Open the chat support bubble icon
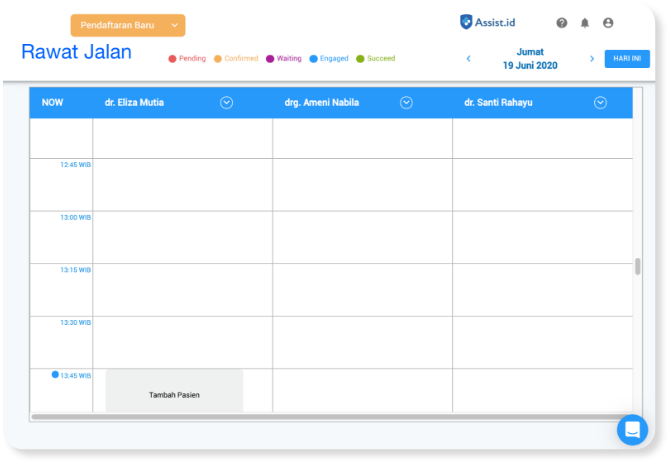 click(x=632, y=429)
